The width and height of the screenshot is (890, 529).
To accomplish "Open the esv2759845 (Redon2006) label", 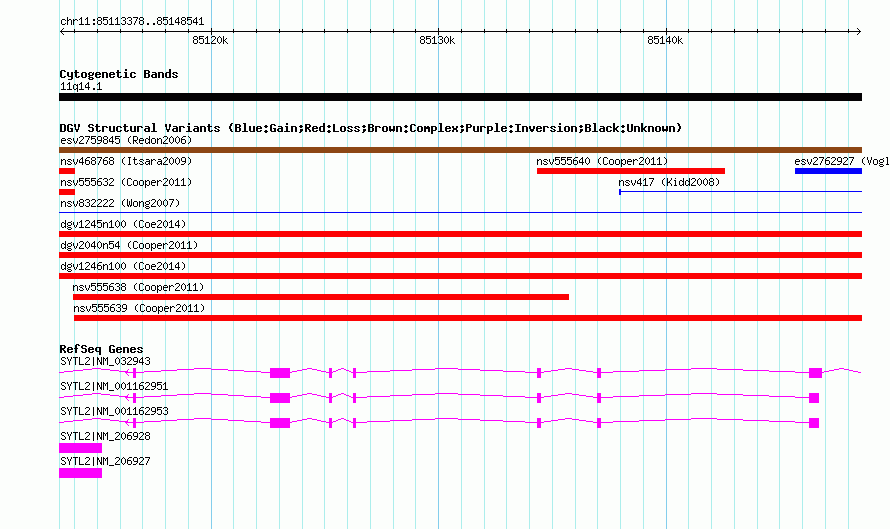I will pyautogui.click(x=126, y=140).
